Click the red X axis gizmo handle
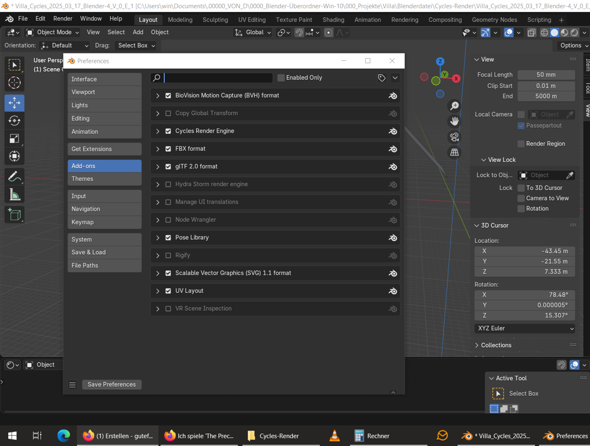Viewport: 590px width, 446px height. click(456, 78)
